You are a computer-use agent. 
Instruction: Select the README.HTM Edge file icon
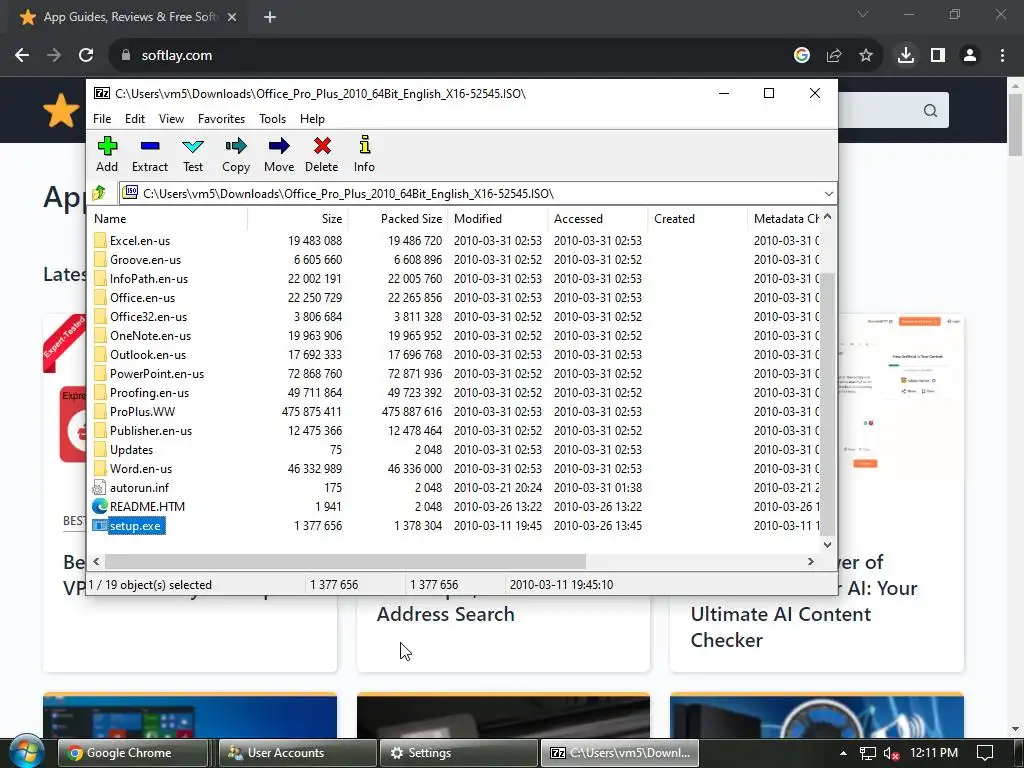point(99,507)
